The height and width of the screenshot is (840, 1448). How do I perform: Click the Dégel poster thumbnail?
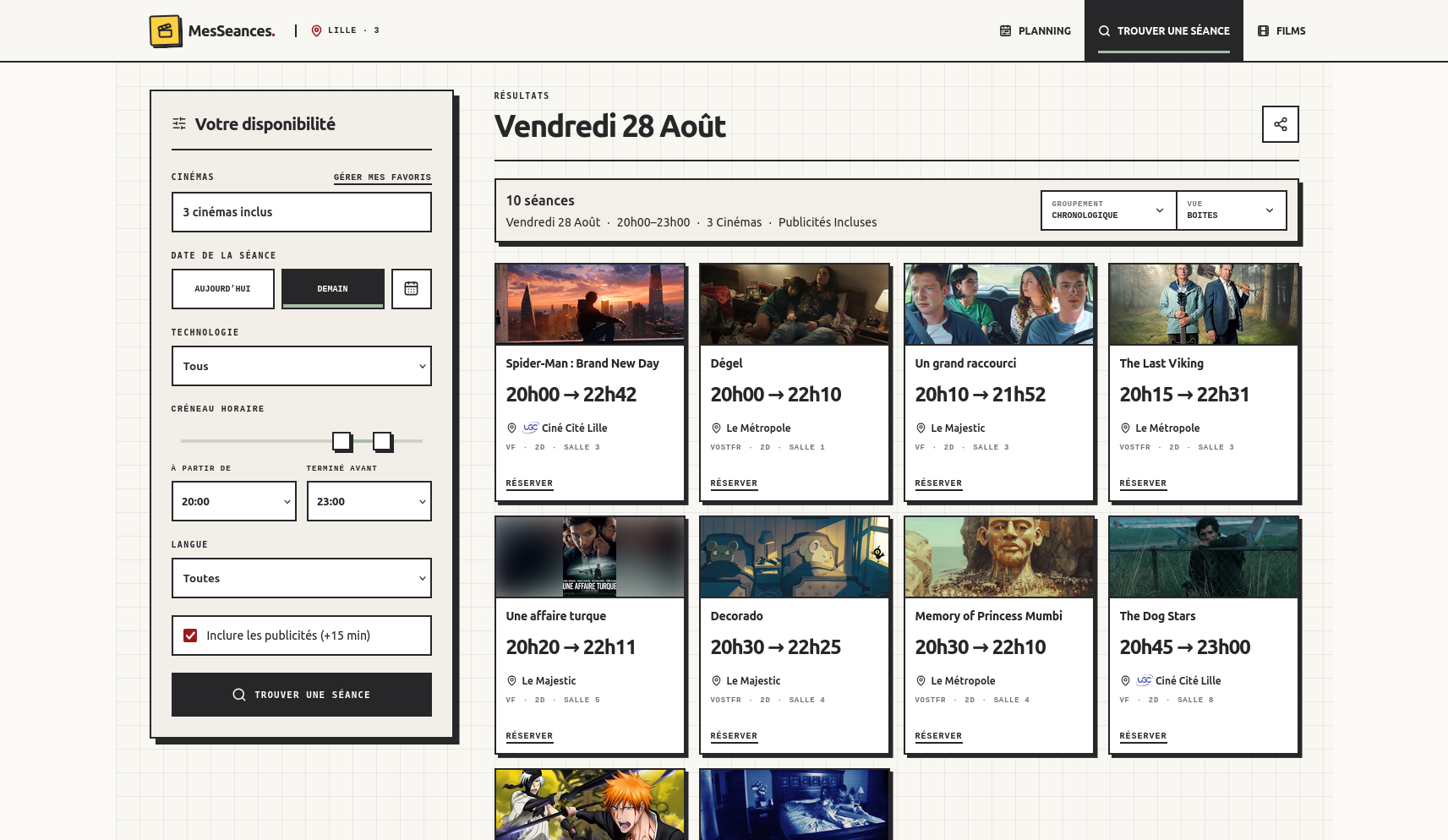click(x=795, y=304)
